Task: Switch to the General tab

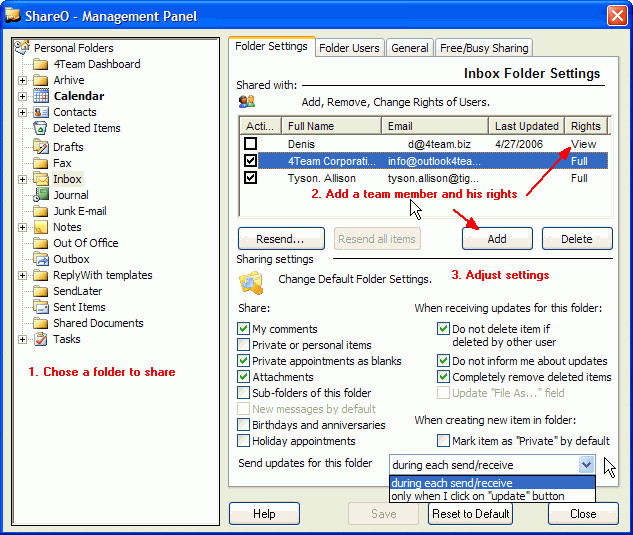Action: (410, 48)
